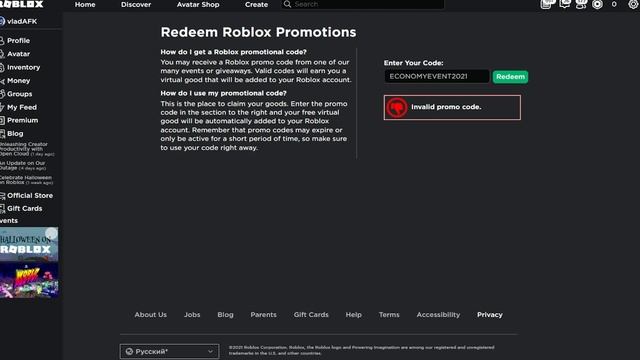Click the Roblox logo
640x360 pixels.
(21, 4)
